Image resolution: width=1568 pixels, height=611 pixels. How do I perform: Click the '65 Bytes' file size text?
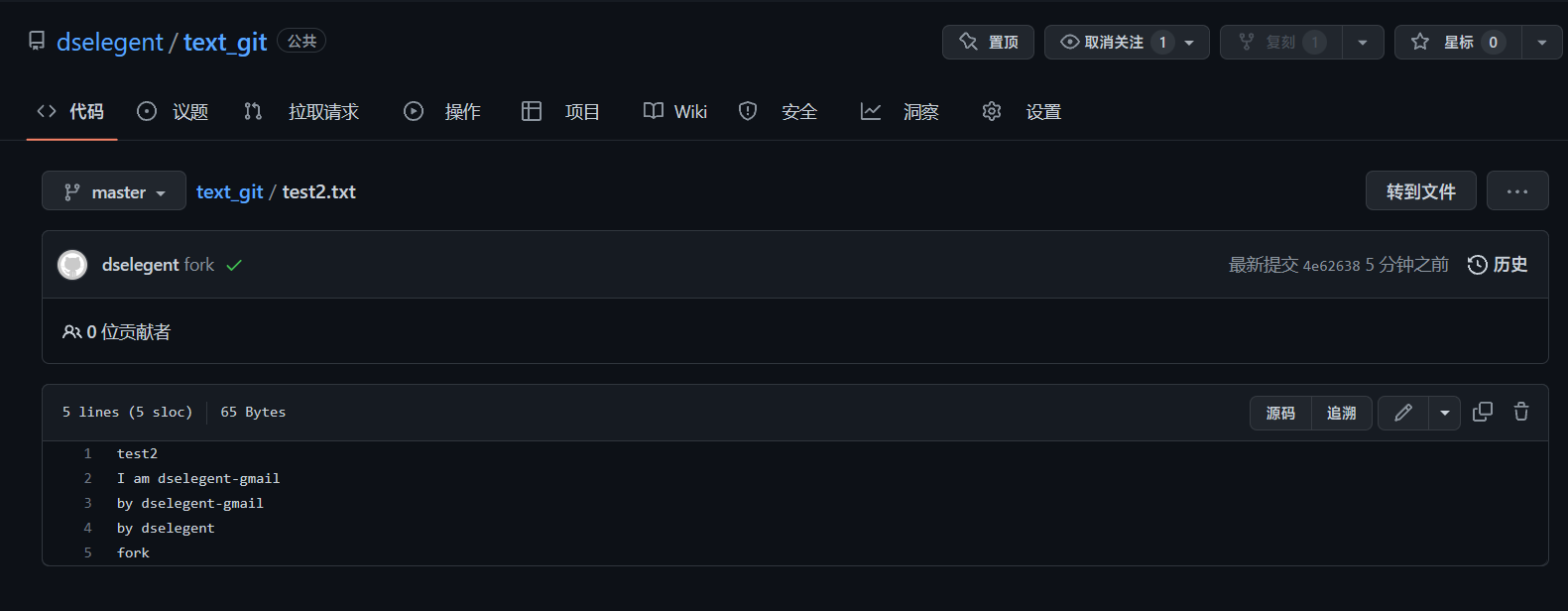tap(253, 412)
